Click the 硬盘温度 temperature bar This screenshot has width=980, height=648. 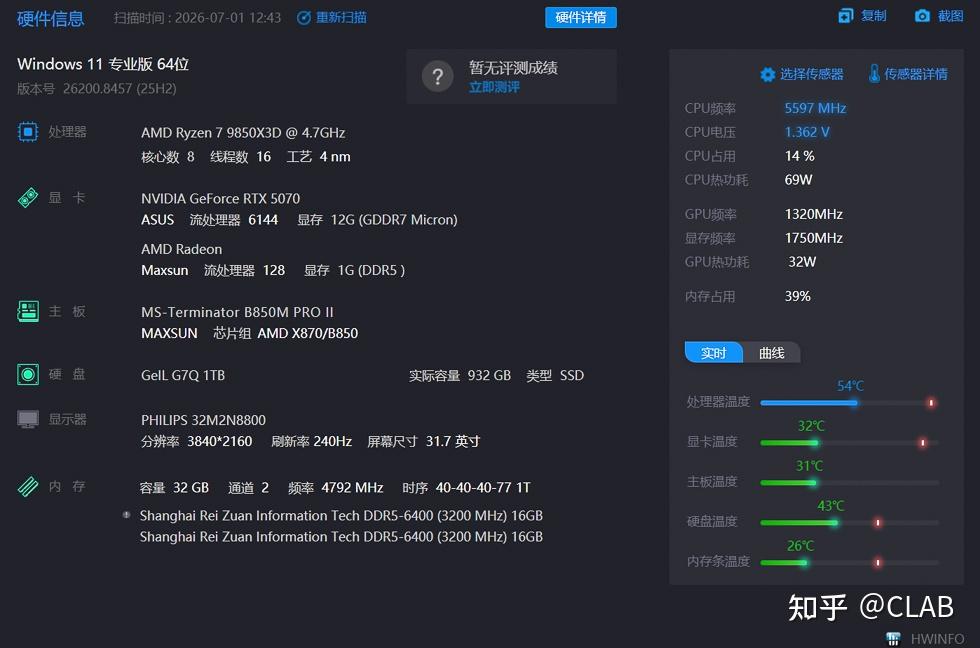849,522
